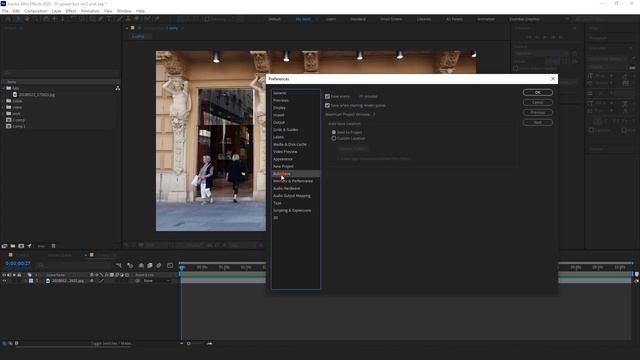640x360 pixels.
Task: Open the View menu
Action: pos(108,11)
